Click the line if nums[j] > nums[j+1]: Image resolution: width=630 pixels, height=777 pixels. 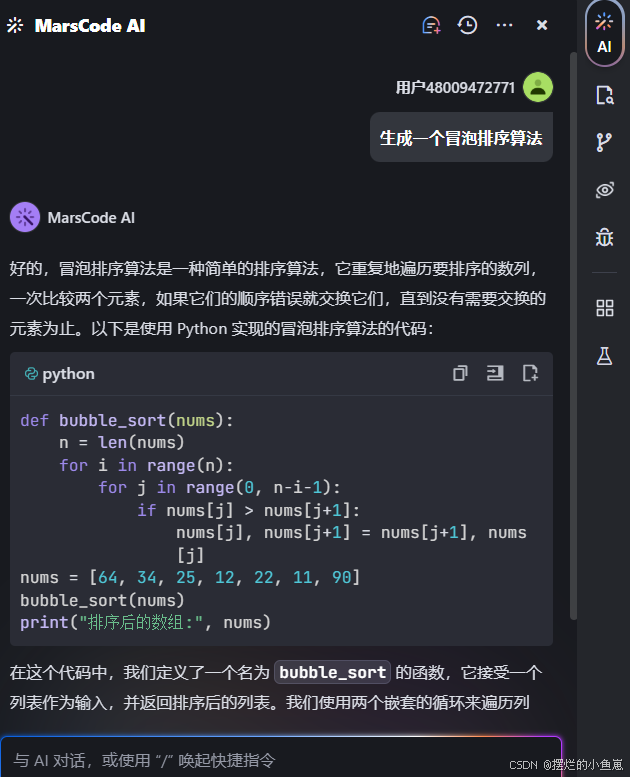248,510
